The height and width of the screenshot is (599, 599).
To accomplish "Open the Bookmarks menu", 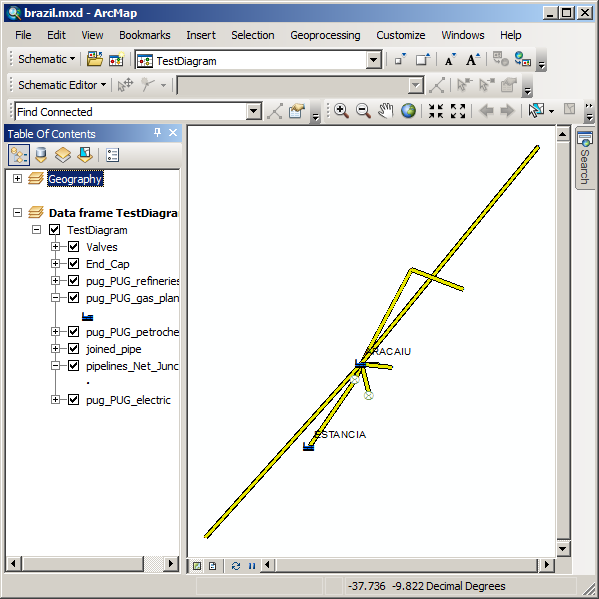I will [145, 35].
